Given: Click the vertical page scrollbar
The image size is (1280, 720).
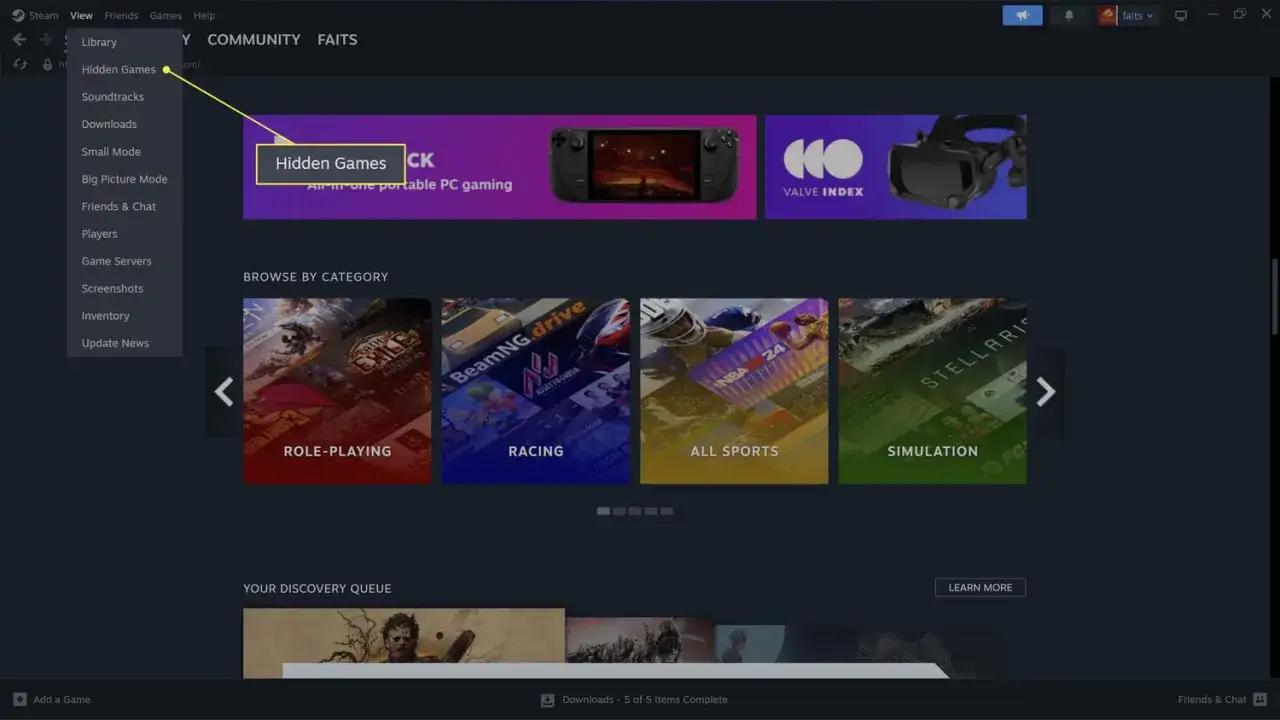Looking at the screenshot, I should click(1274, 297).
